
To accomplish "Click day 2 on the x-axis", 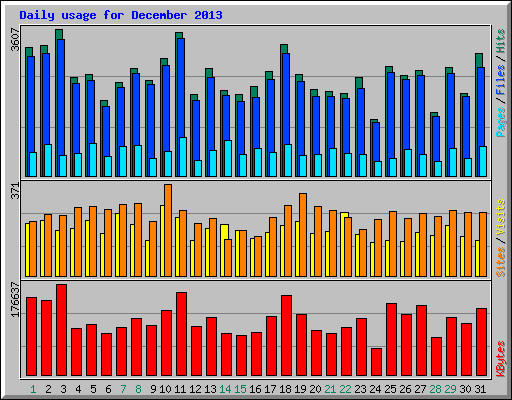I will pos(48,389).
